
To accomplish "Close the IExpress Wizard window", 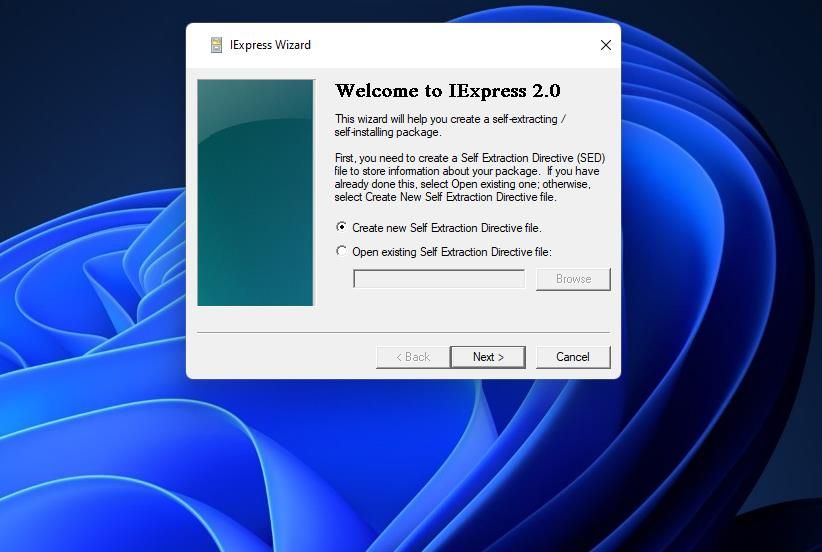I will (605, 45).
